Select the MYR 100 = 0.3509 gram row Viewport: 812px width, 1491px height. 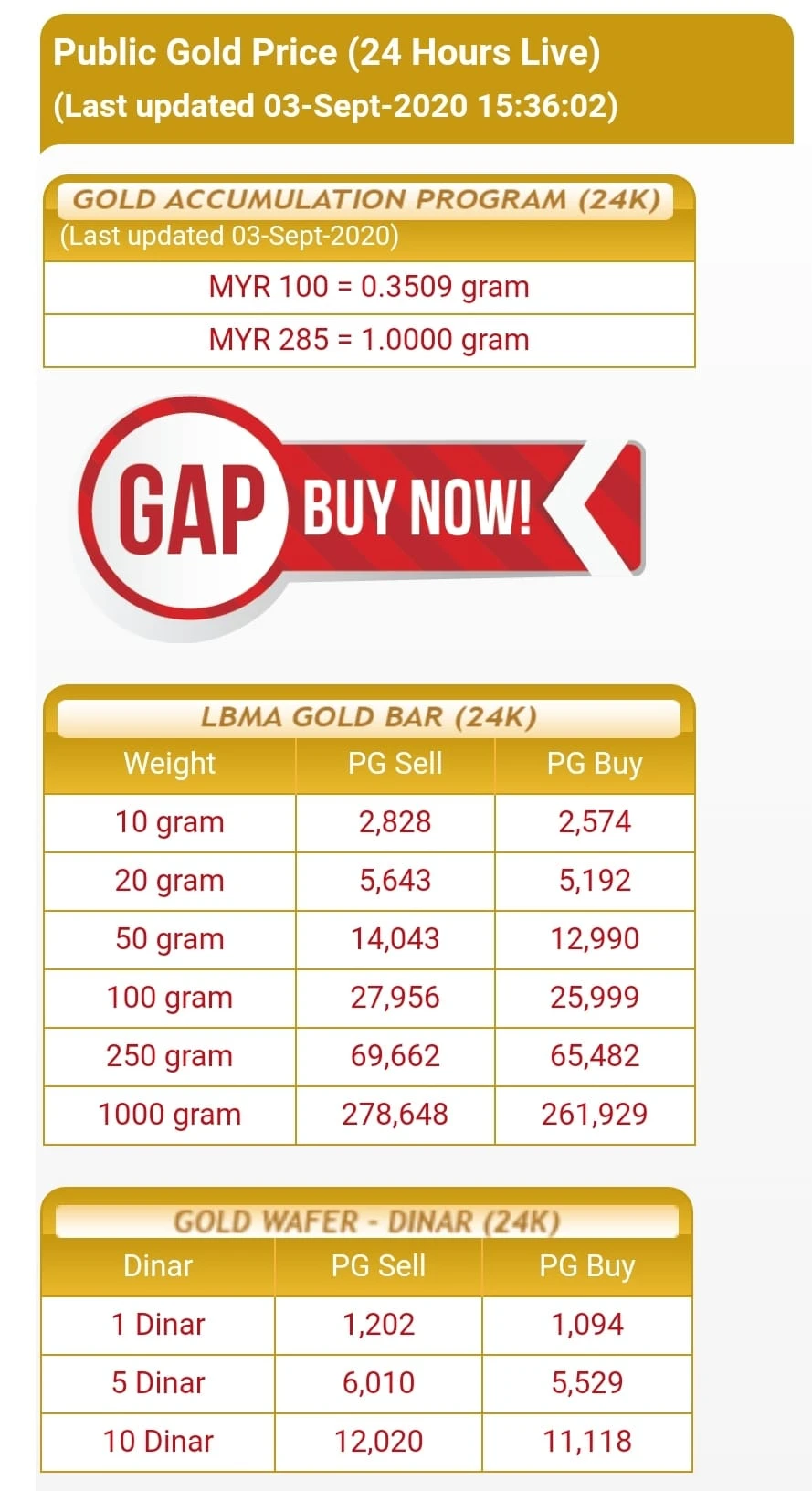[369, 287]
